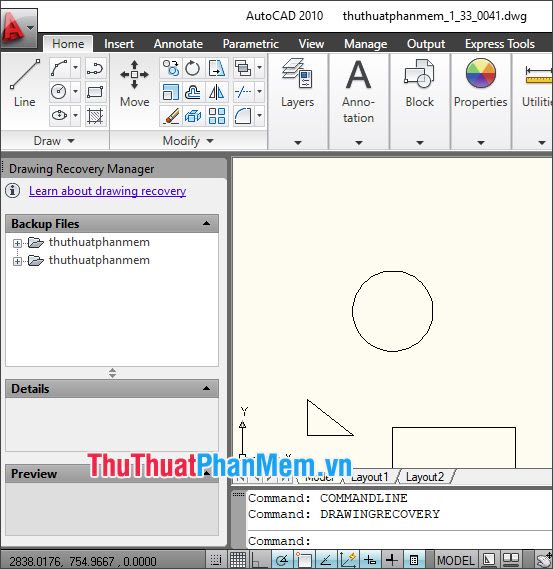Toggle Grid Display in status bar
The image size is (553, 569).
point(238,560)
